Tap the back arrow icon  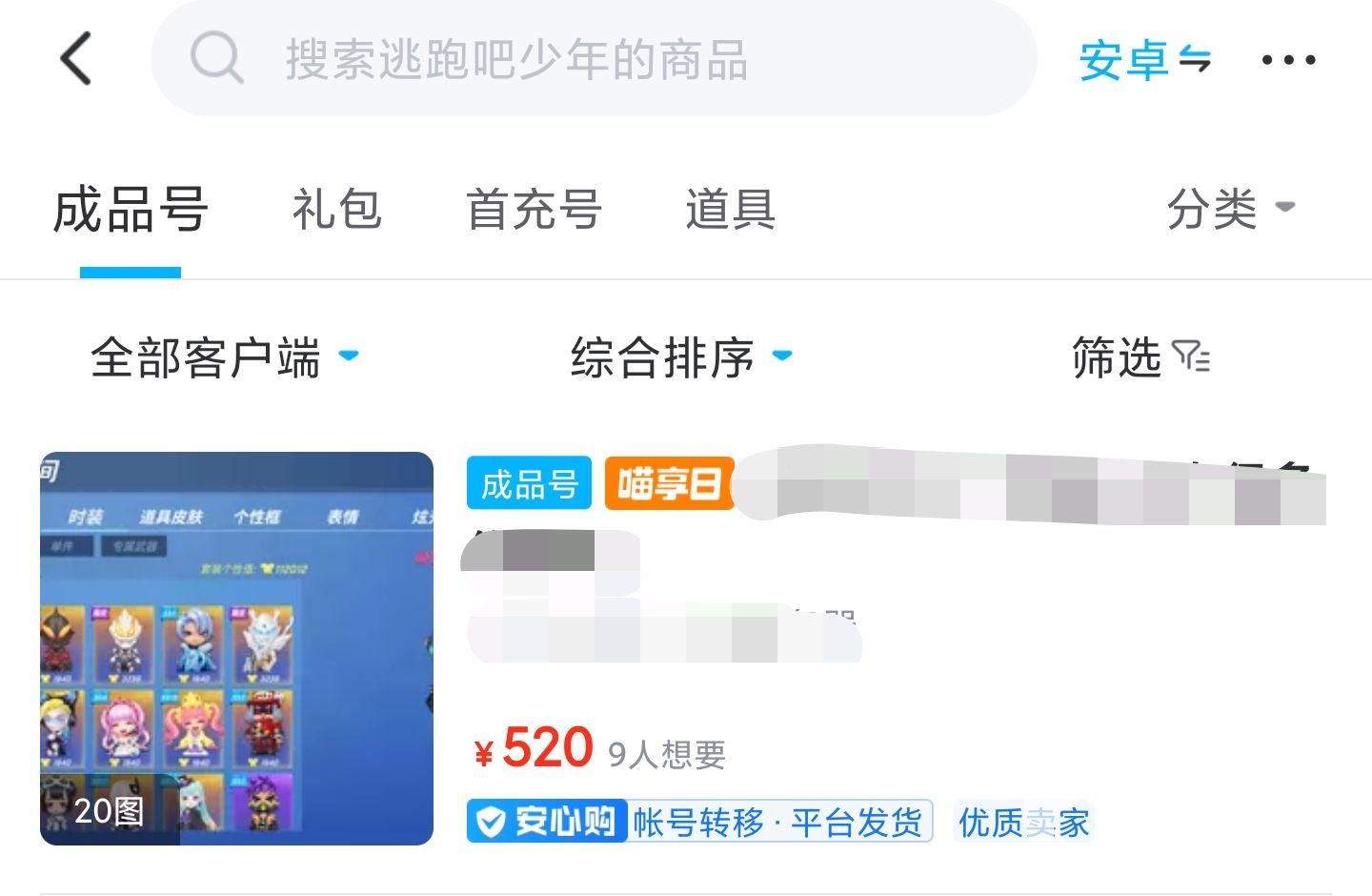[76, 58]
